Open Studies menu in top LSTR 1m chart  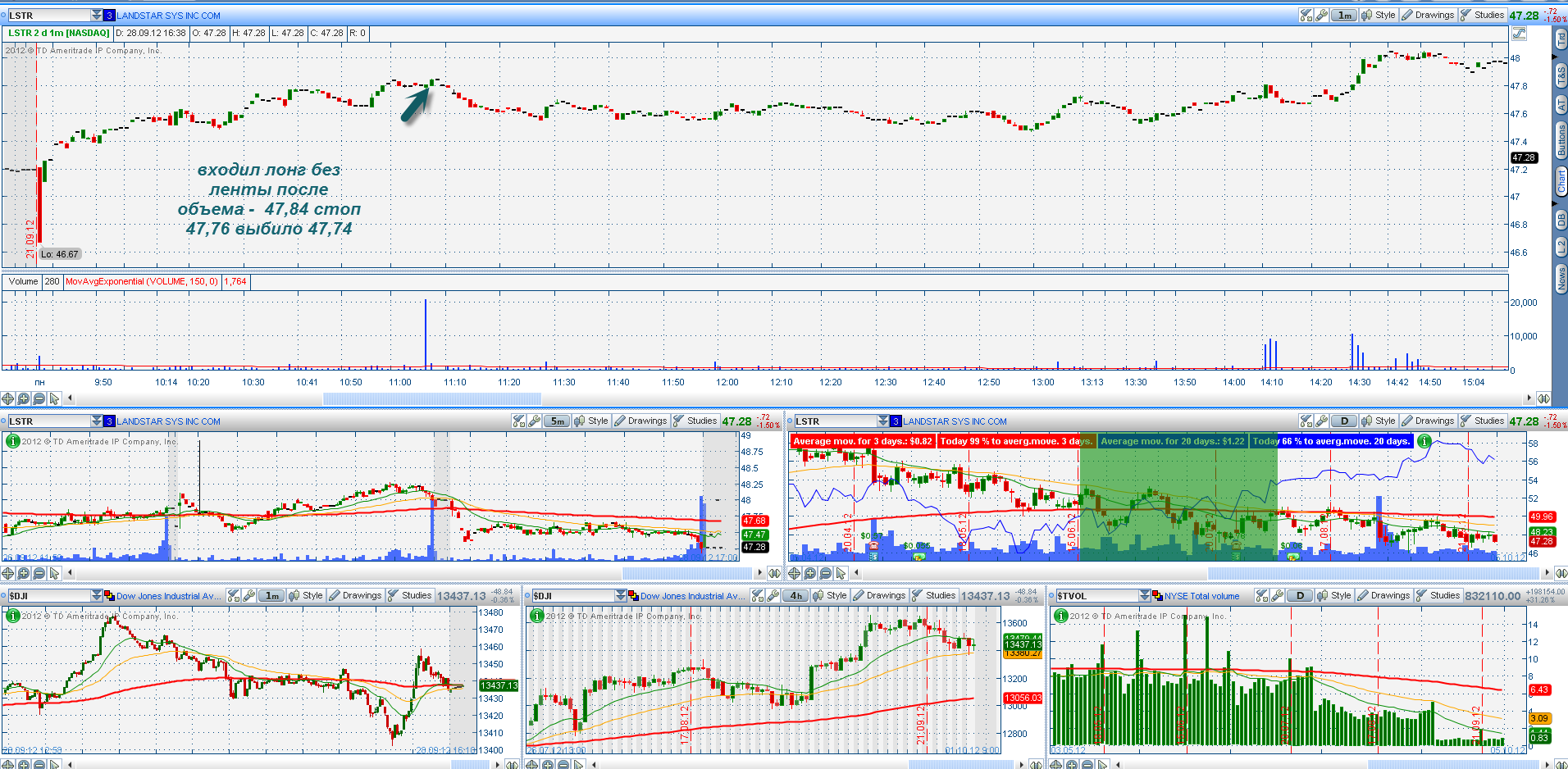(x=1482, y=15)
